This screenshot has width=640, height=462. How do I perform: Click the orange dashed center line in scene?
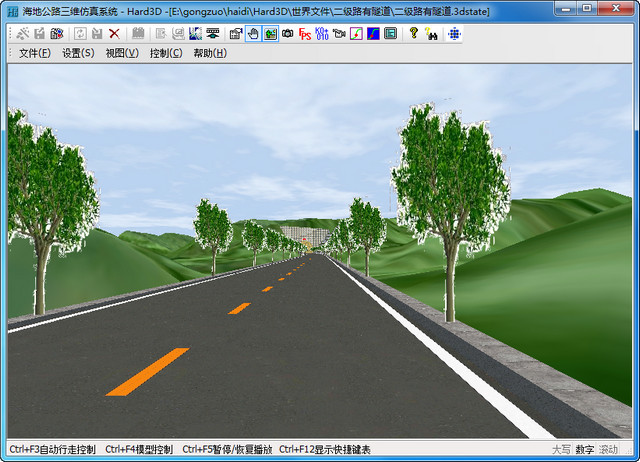pos(147,371)
